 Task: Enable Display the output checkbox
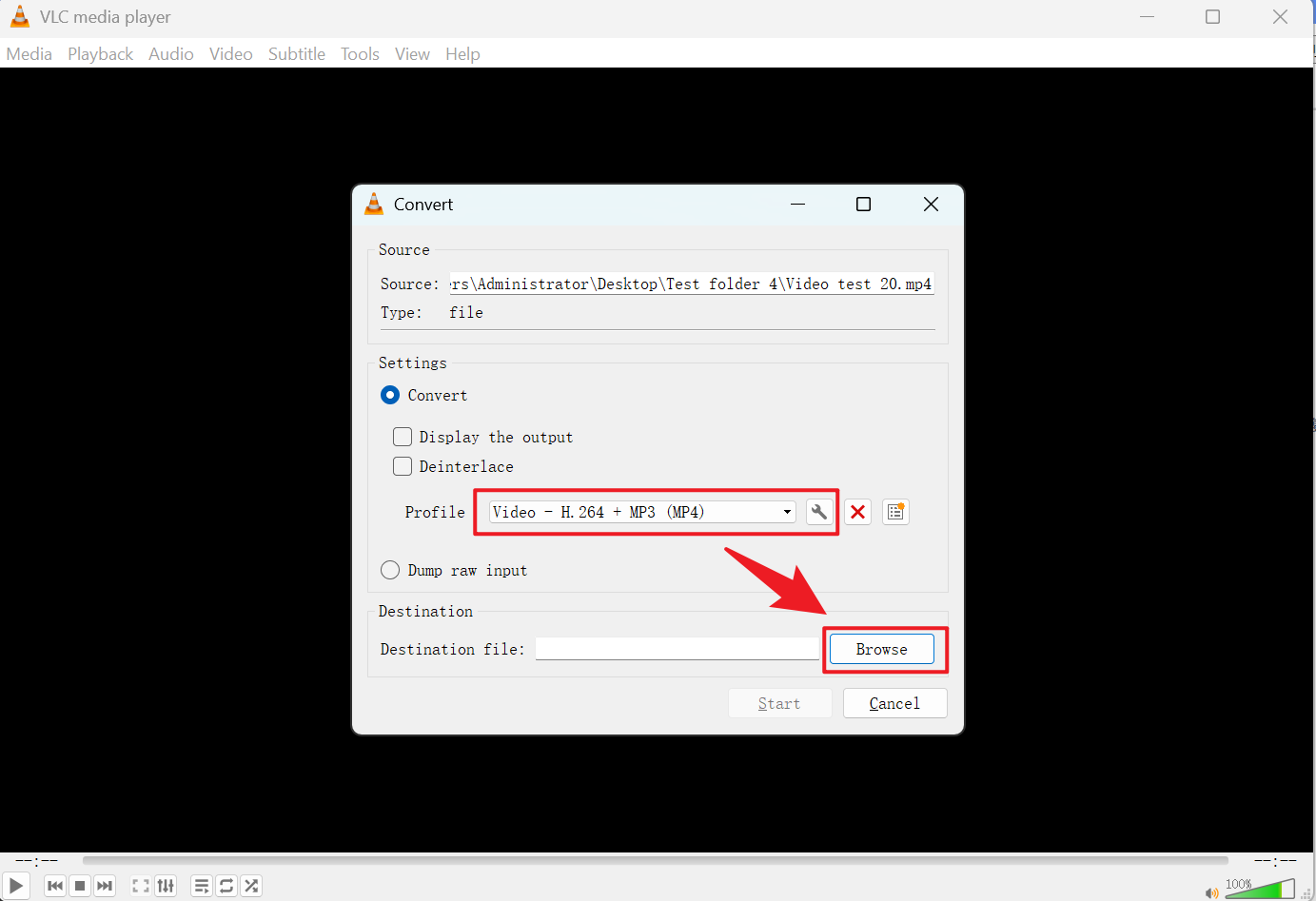(403, 437)
